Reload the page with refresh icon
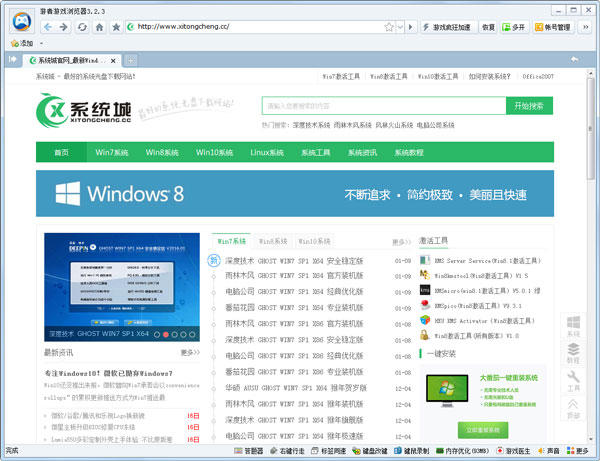Screen dimensions: 600x461 (82, 27)
